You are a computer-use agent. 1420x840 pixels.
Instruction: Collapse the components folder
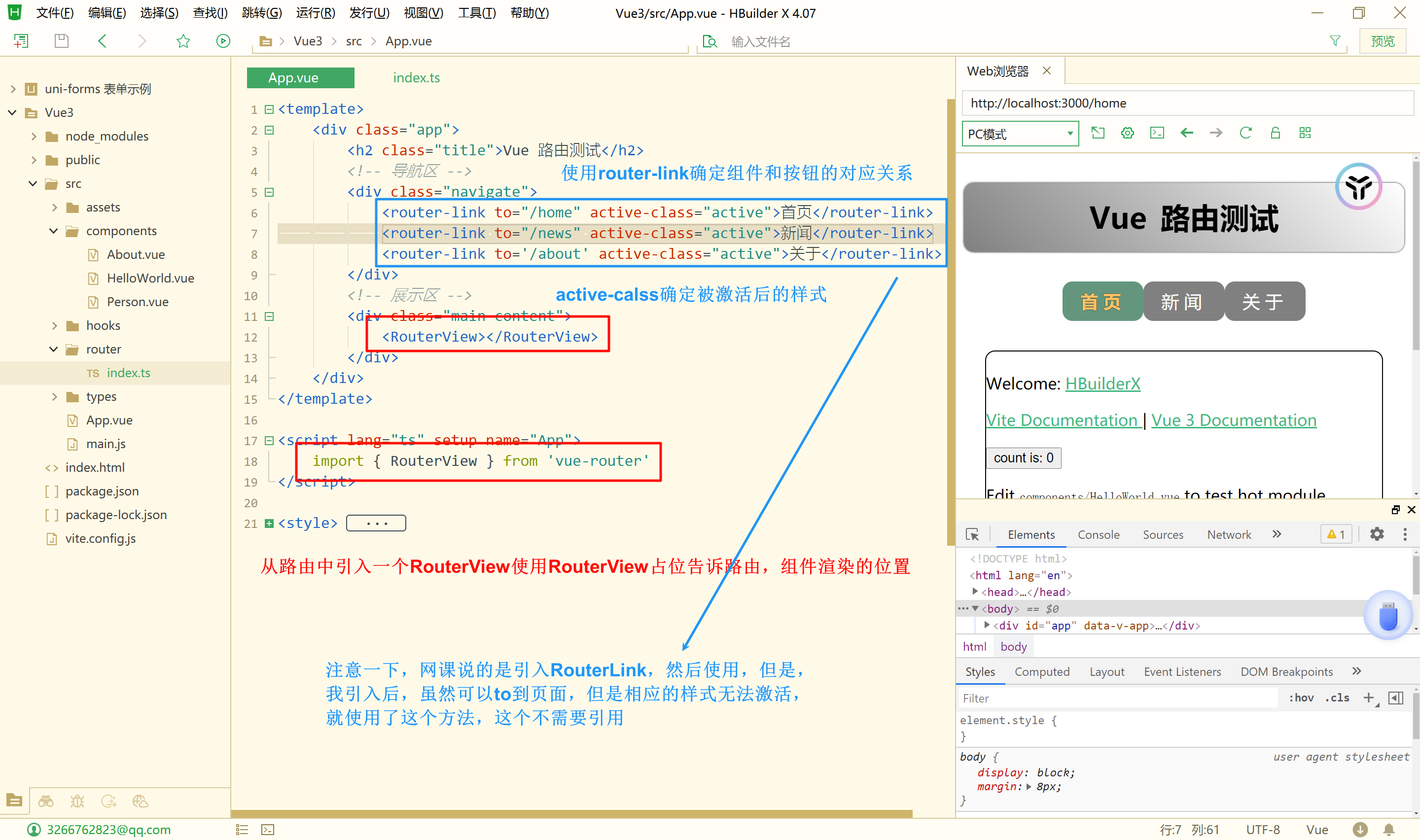[54, 231]
